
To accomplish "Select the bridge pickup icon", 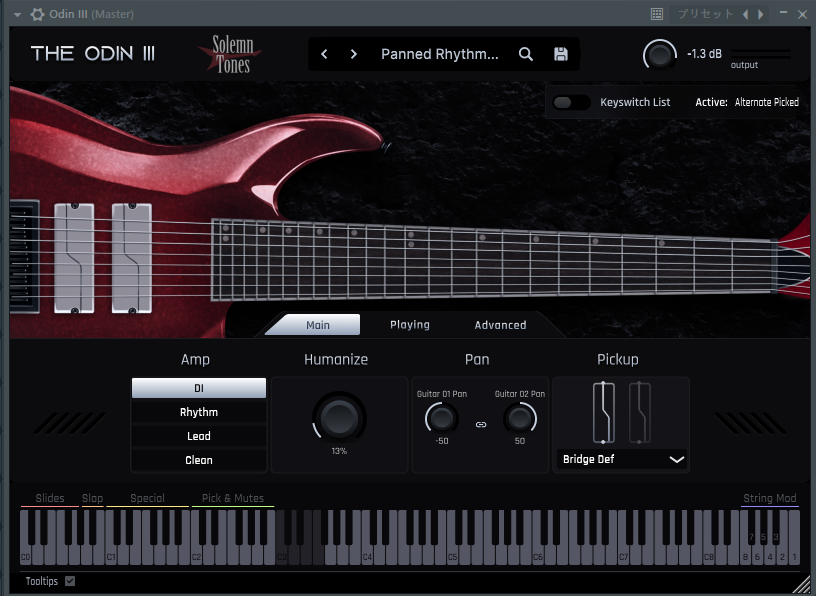I will pyautogui.click(x=604, y=412).
